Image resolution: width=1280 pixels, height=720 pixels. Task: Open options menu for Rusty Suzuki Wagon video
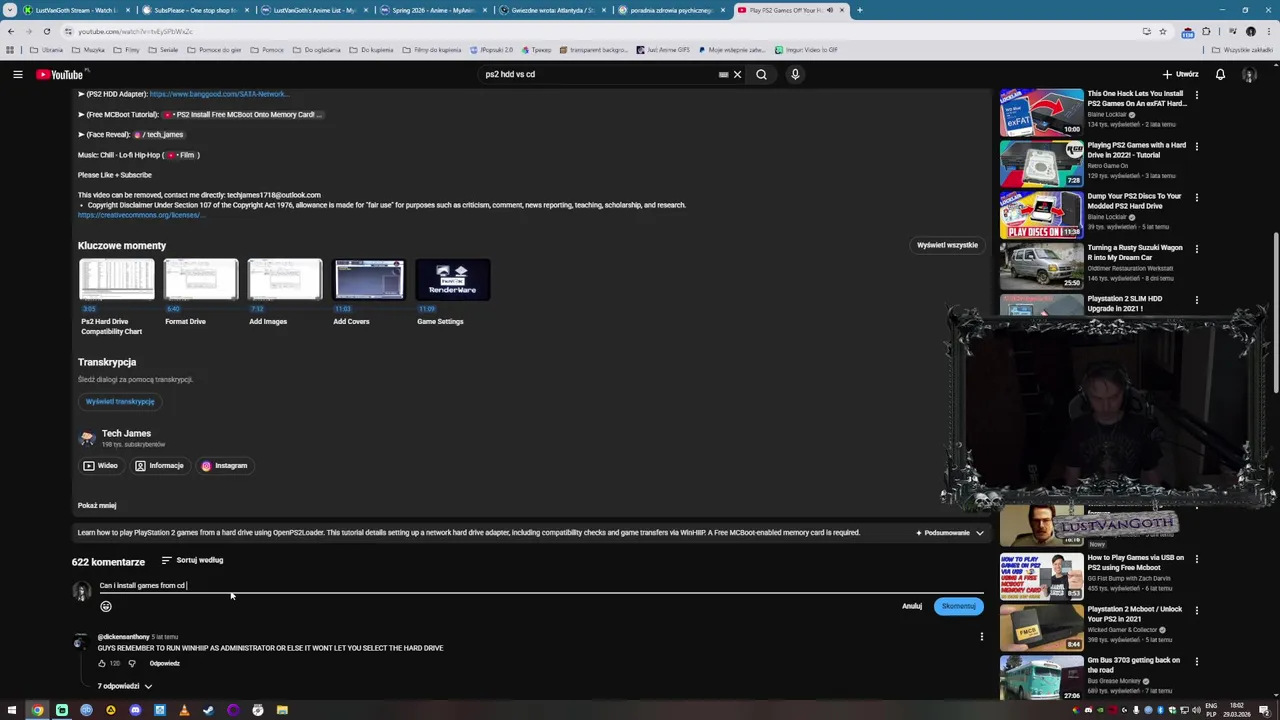point(1196,249)
